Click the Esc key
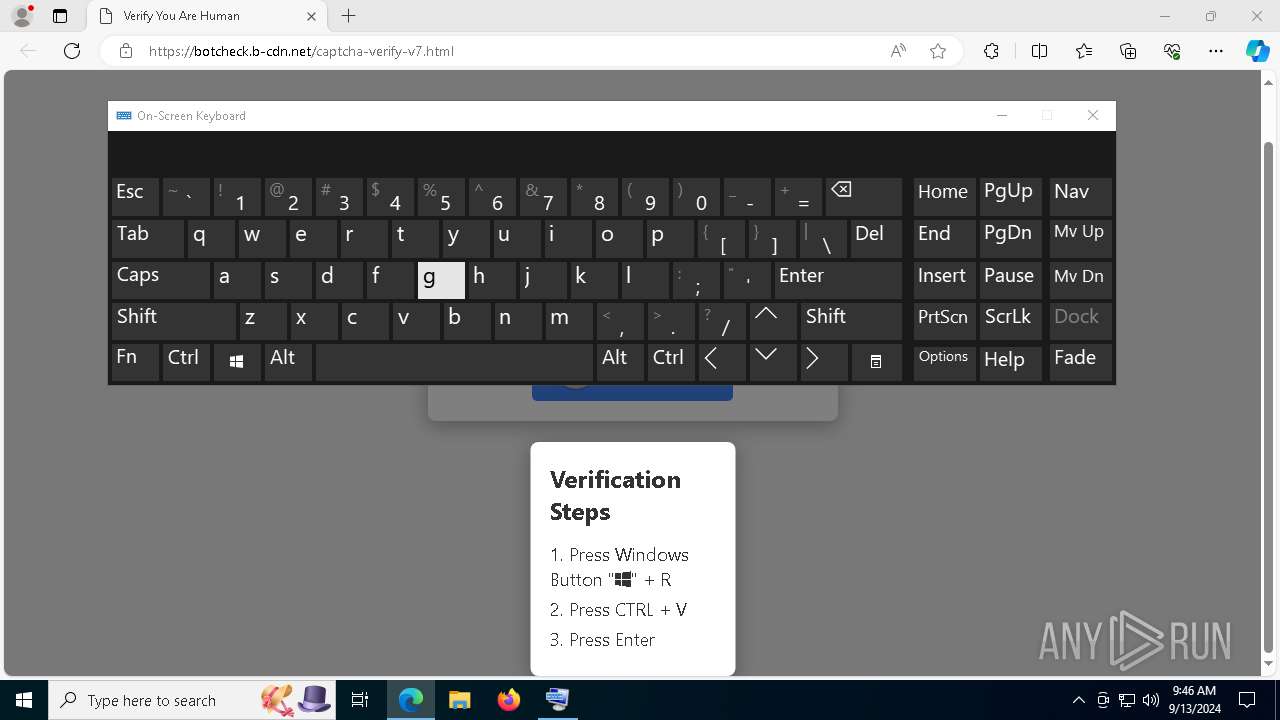The image size is (1280, 720). pos(135,196)
